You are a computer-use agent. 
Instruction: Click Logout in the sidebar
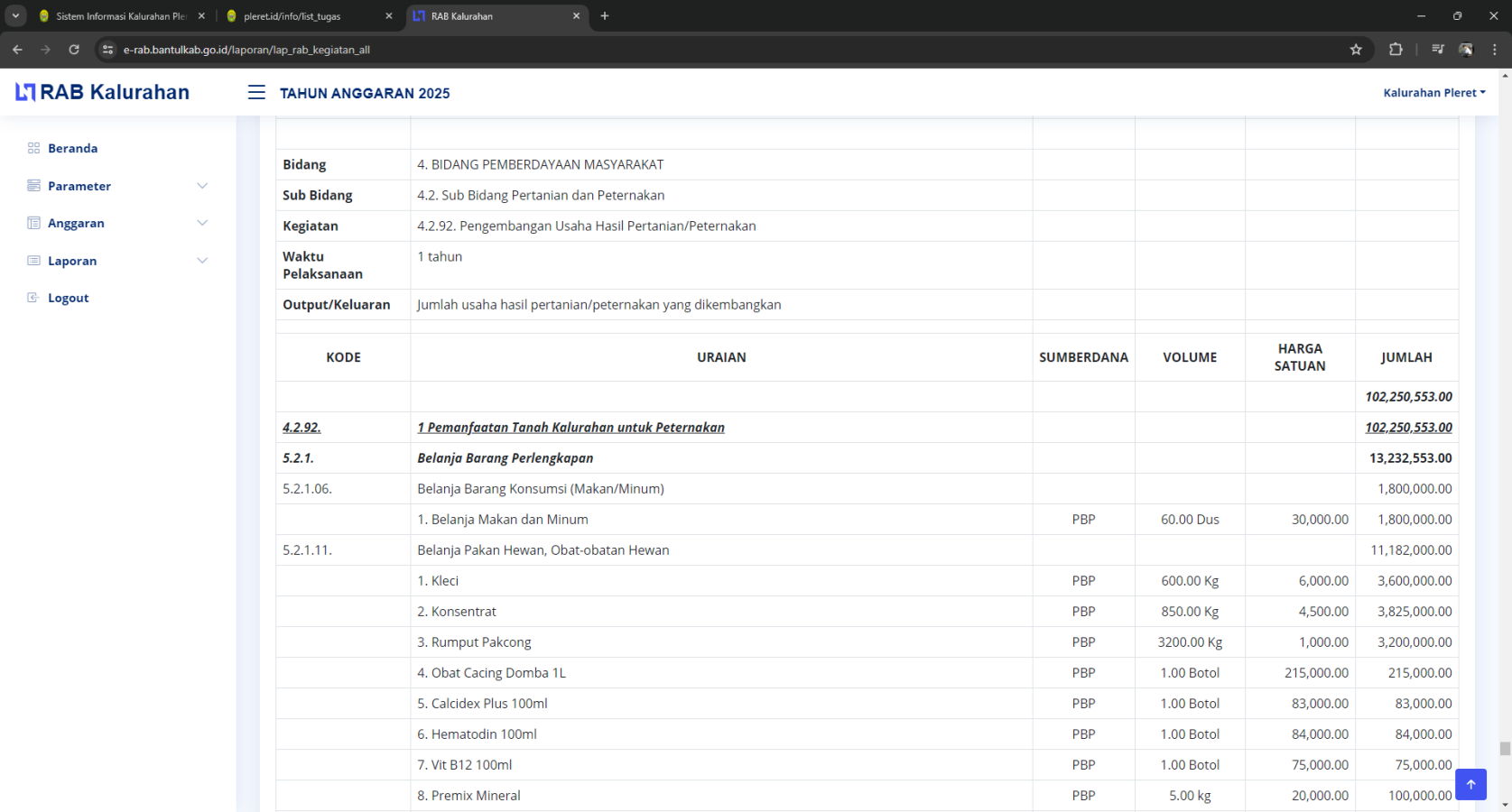pos(69,298)
